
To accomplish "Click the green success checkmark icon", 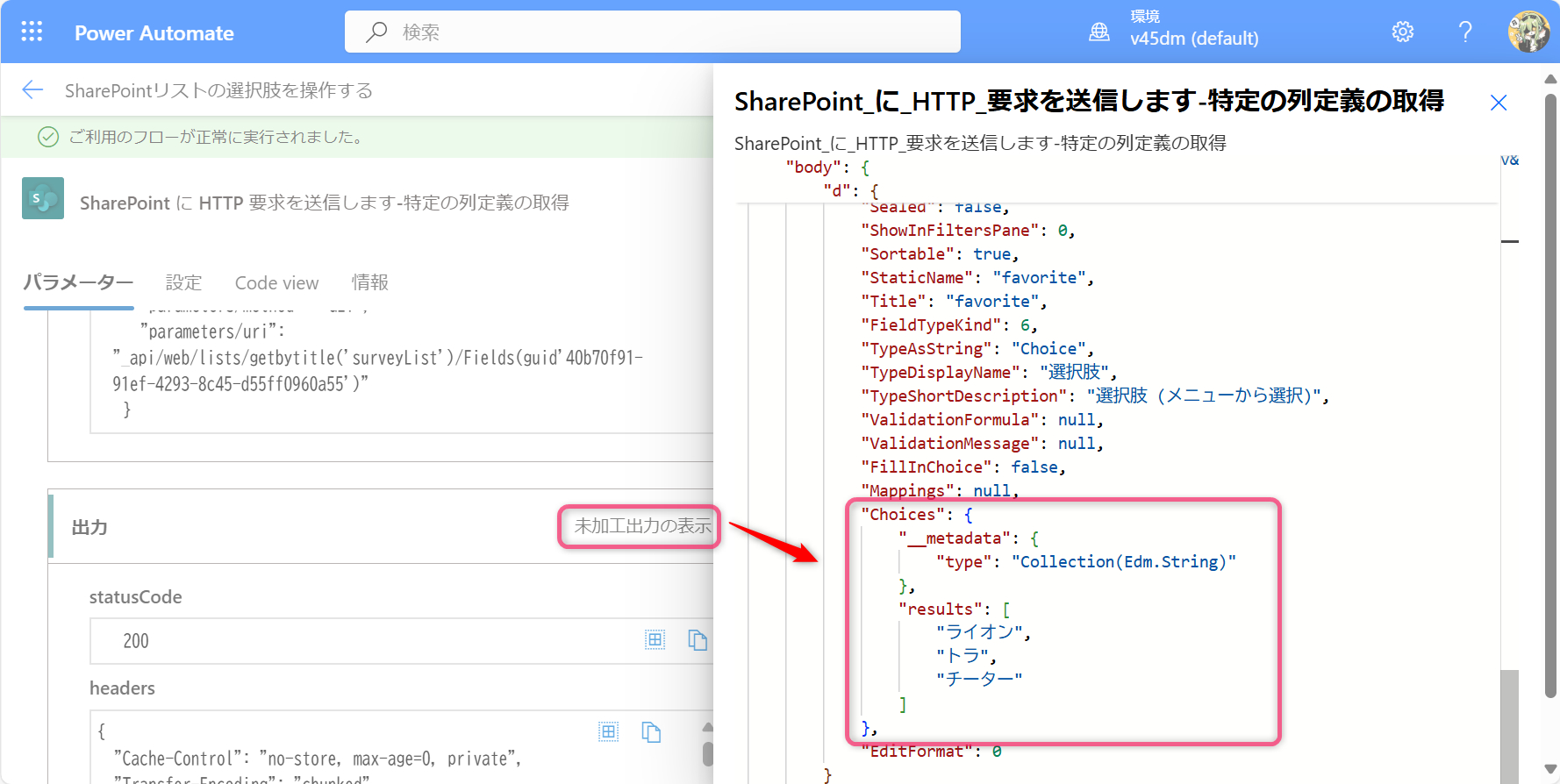I will [48, 137].
